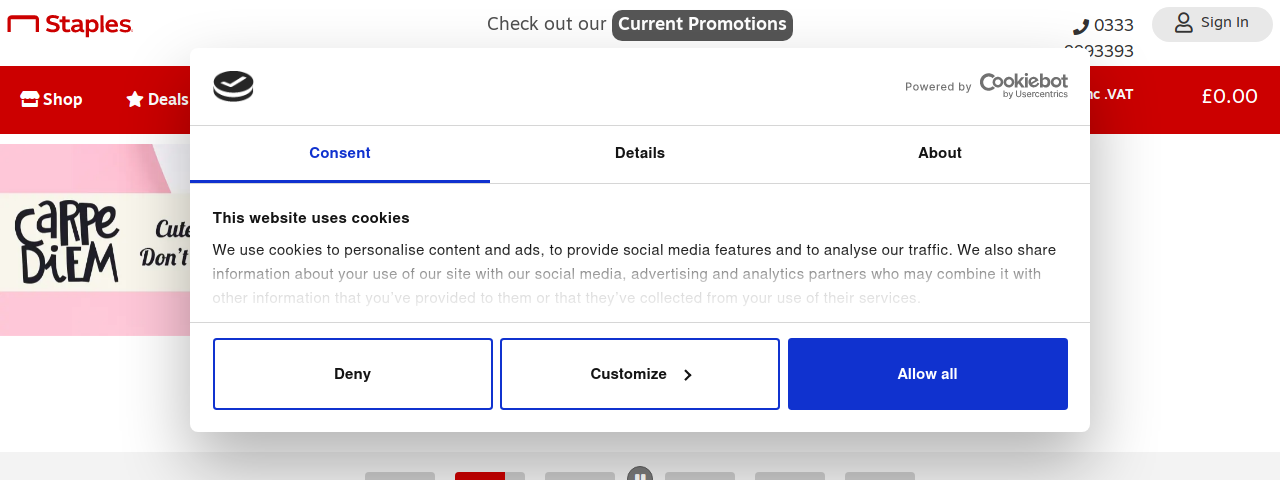Image resolution: width=1280 pixels, height=480 pixels.
Task: Click Allow all cookies button
Action: 928,374
